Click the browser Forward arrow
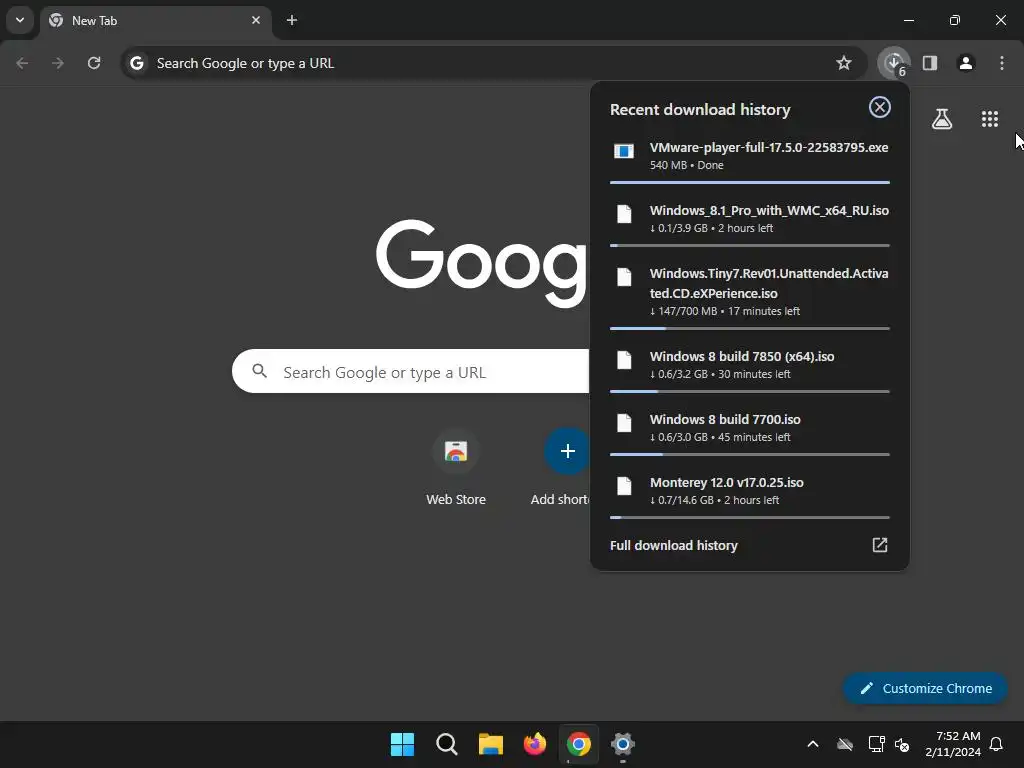1024x768 pixels. coord(58,63)
